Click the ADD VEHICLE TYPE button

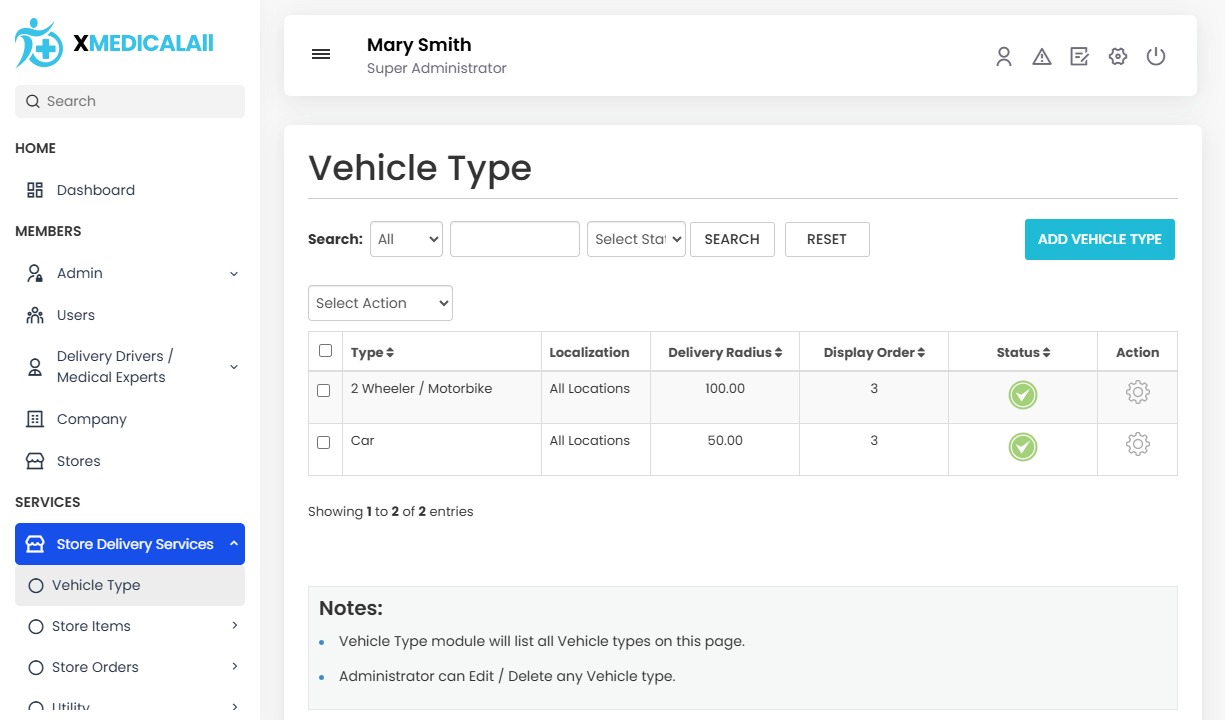point(1099,239)
